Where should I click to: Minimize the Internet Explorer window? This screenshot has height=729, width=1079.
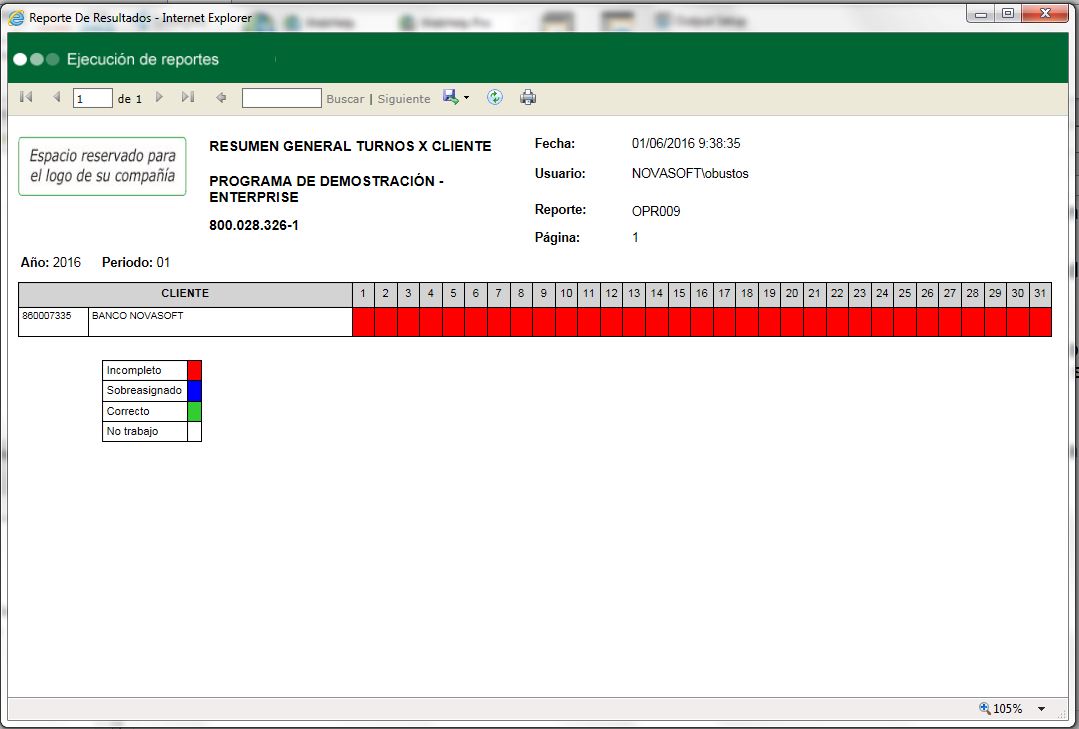(981, 14)
